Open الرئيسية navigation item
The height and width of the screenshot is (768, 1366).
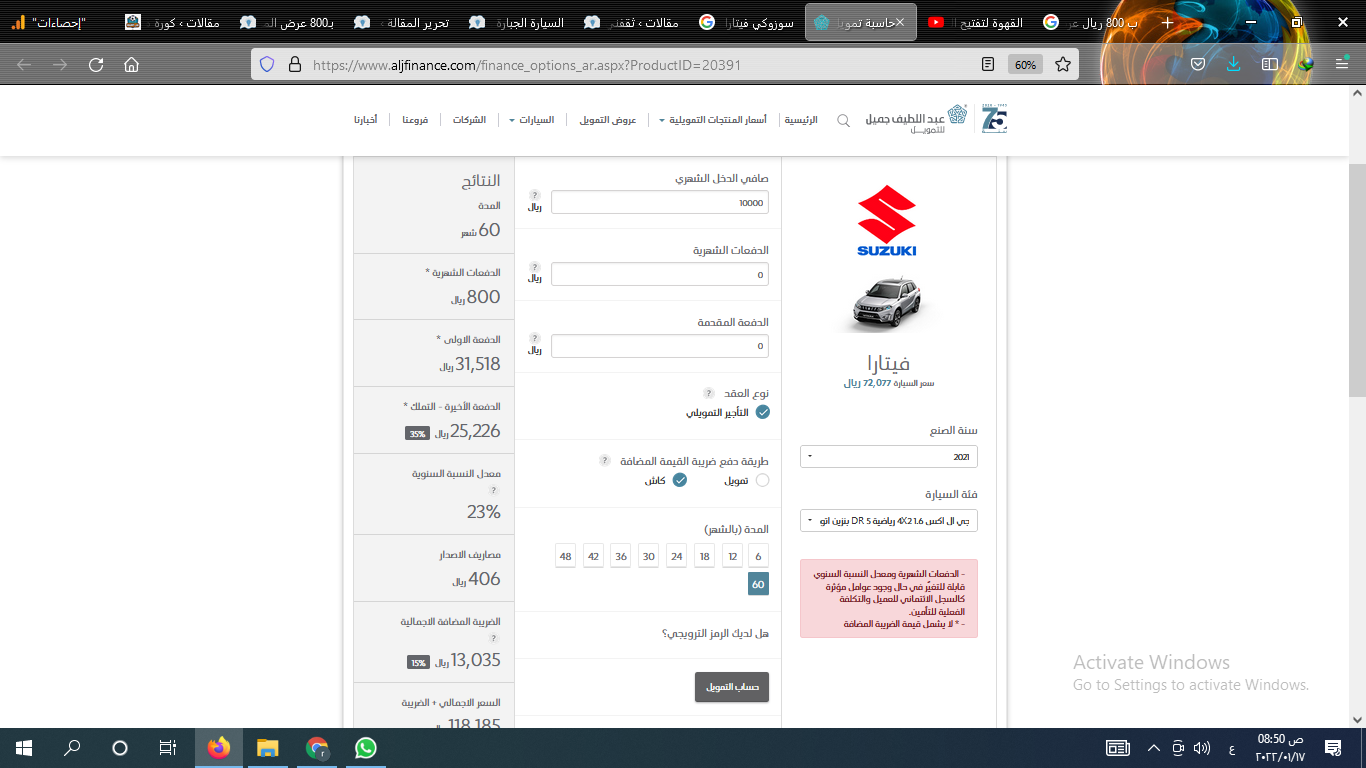[800, 120]
